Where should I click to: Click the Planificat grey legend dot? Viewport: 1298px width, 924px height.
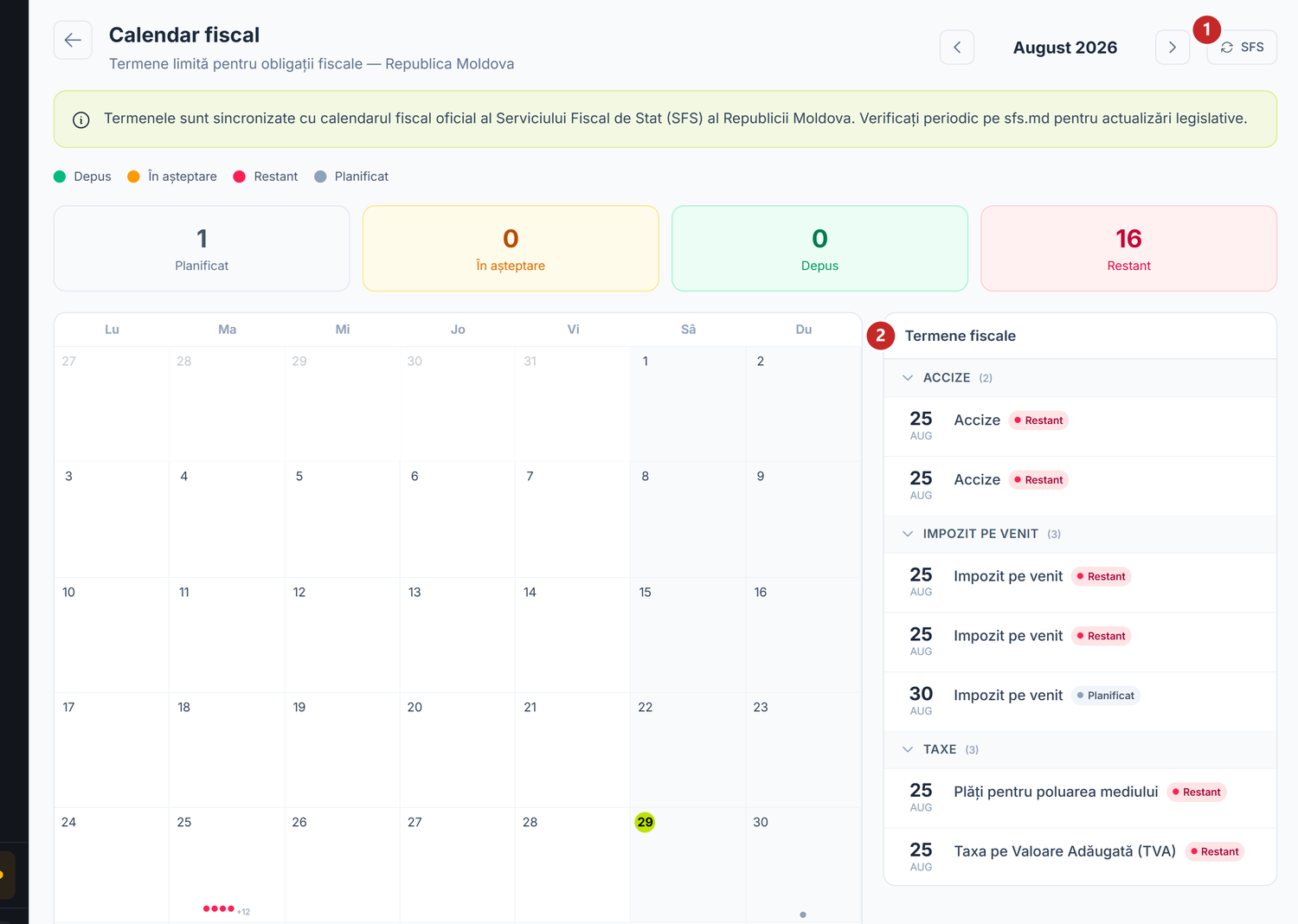320,176
